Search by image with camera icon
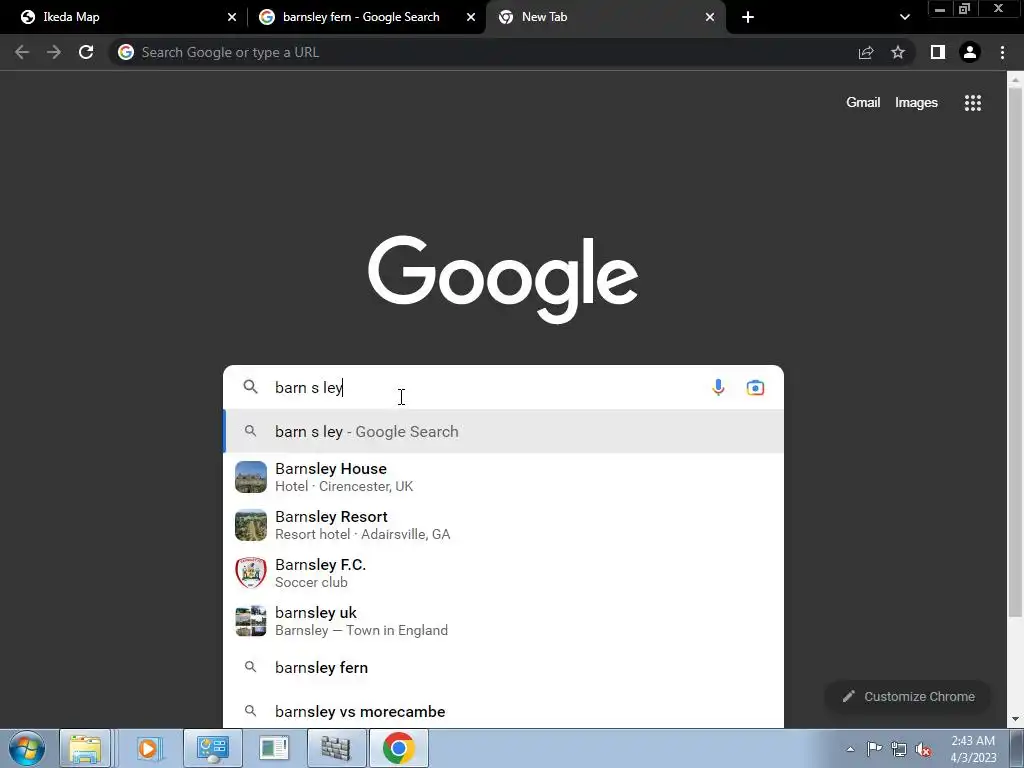The width and height of the screenshot is (1024, 768). click(755, 387)
